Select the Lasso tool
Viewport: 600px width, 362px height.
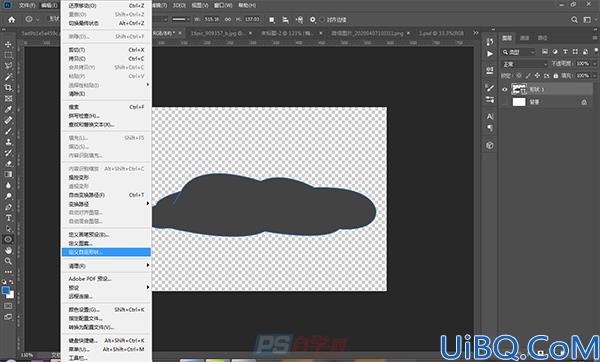coord(8,66)
